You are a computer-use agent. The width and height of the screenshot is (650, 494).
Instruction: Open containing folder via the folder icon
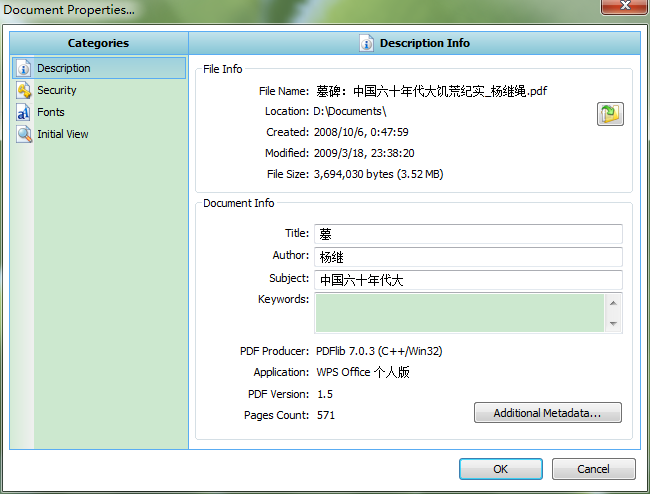pyautogui.click(x=610, y=114)
